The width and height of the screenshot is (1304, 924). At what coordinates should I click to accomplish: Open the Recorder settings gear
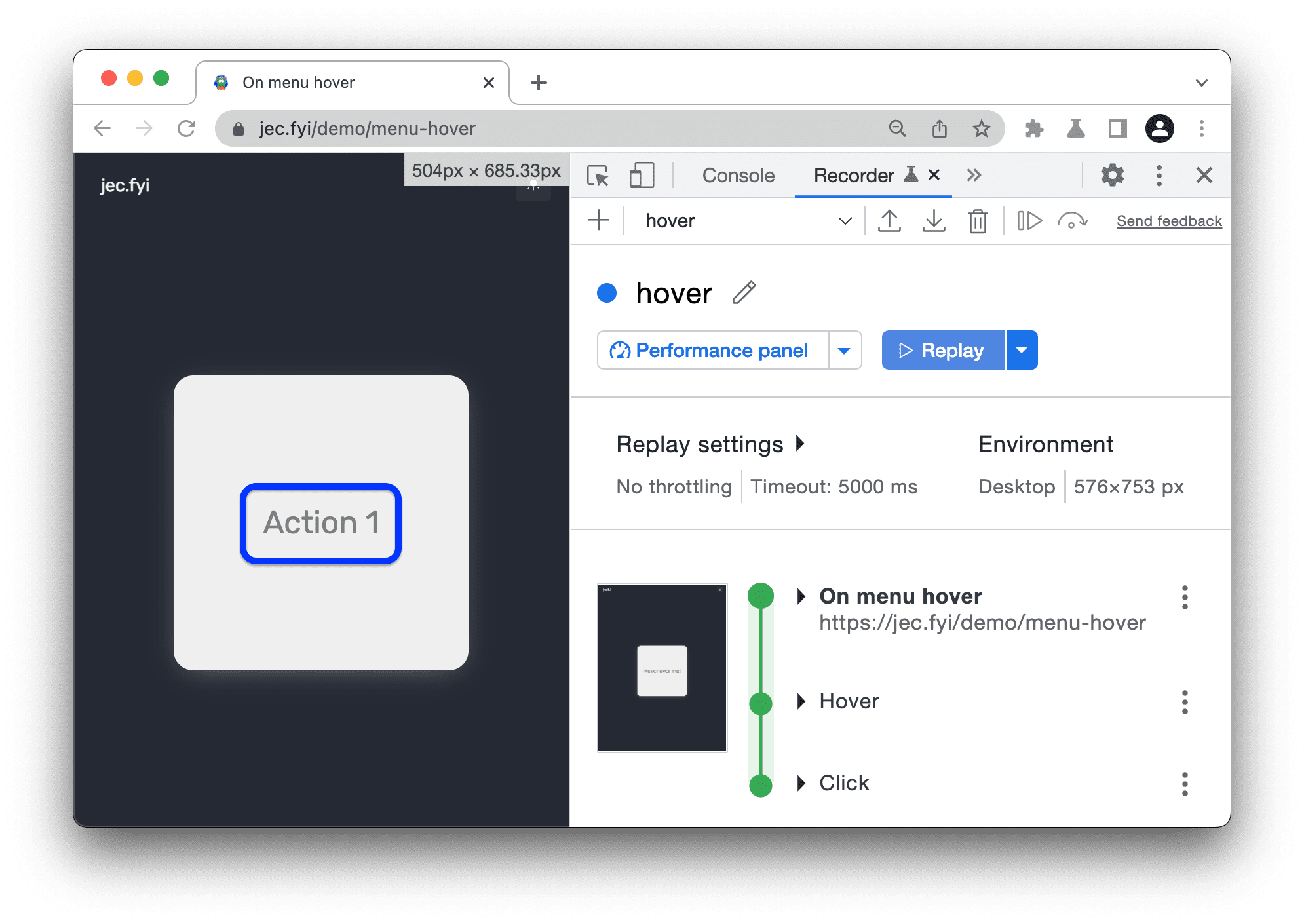[x=1113, y=174]
